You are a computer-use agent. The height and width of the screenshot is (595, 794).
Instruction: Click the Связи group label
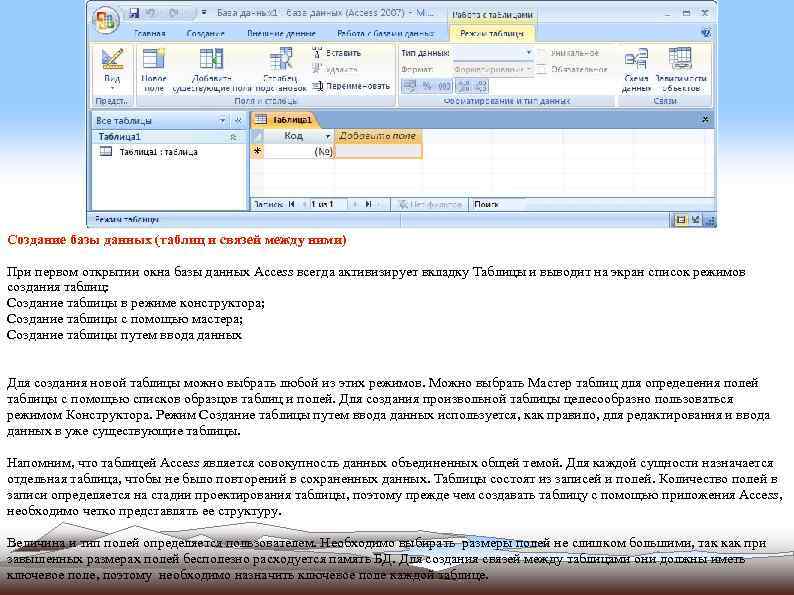pos(664,101)
